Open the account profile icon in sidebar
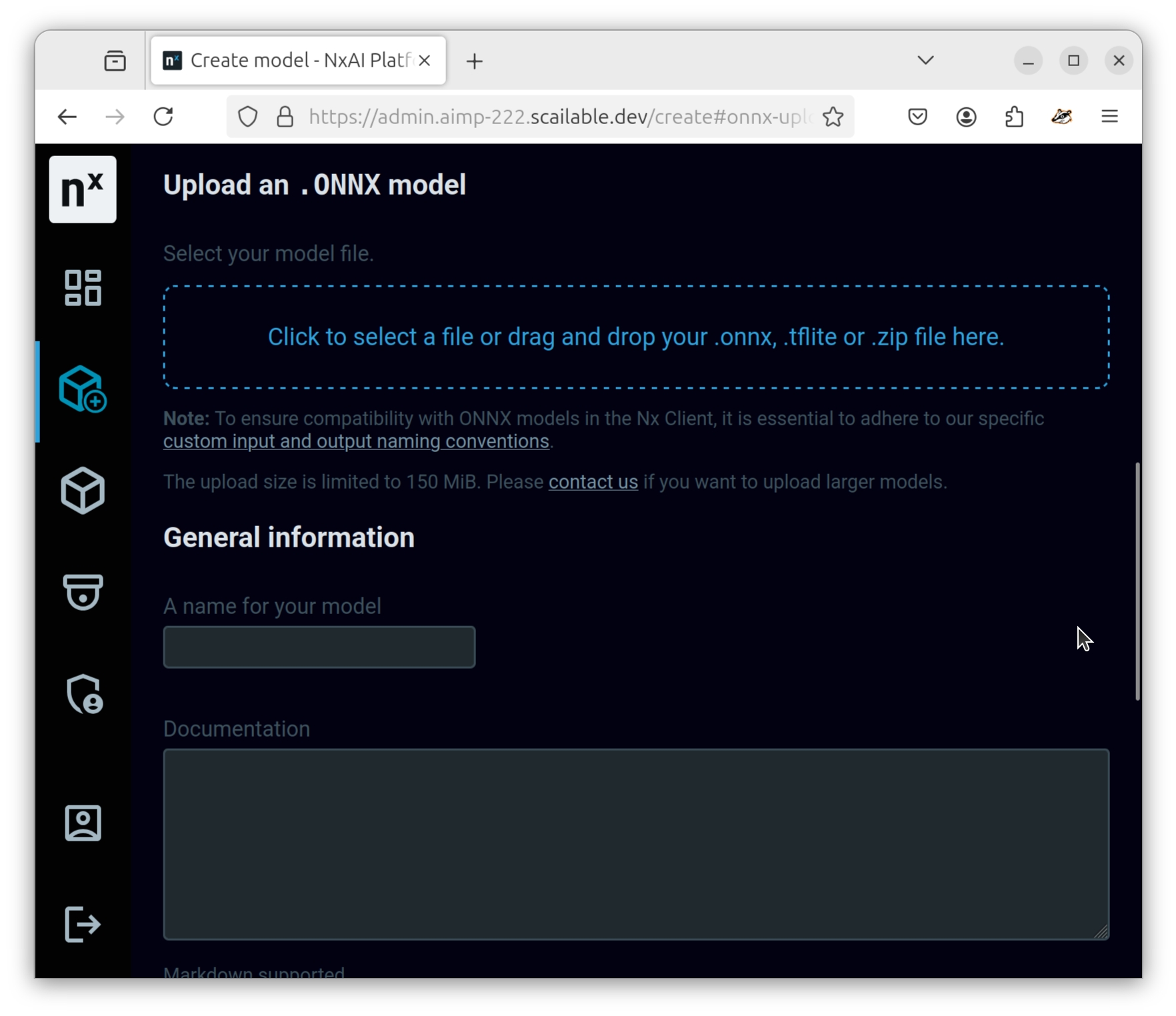 pyautogui.click(x=83, y=823)
